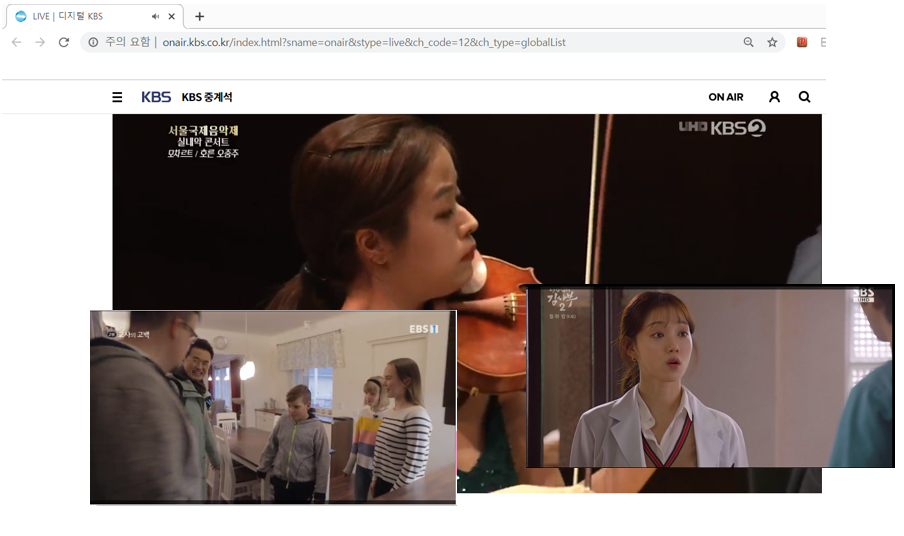Click the 서울국제음악제 title overlay text

click(x=203, y=131)
